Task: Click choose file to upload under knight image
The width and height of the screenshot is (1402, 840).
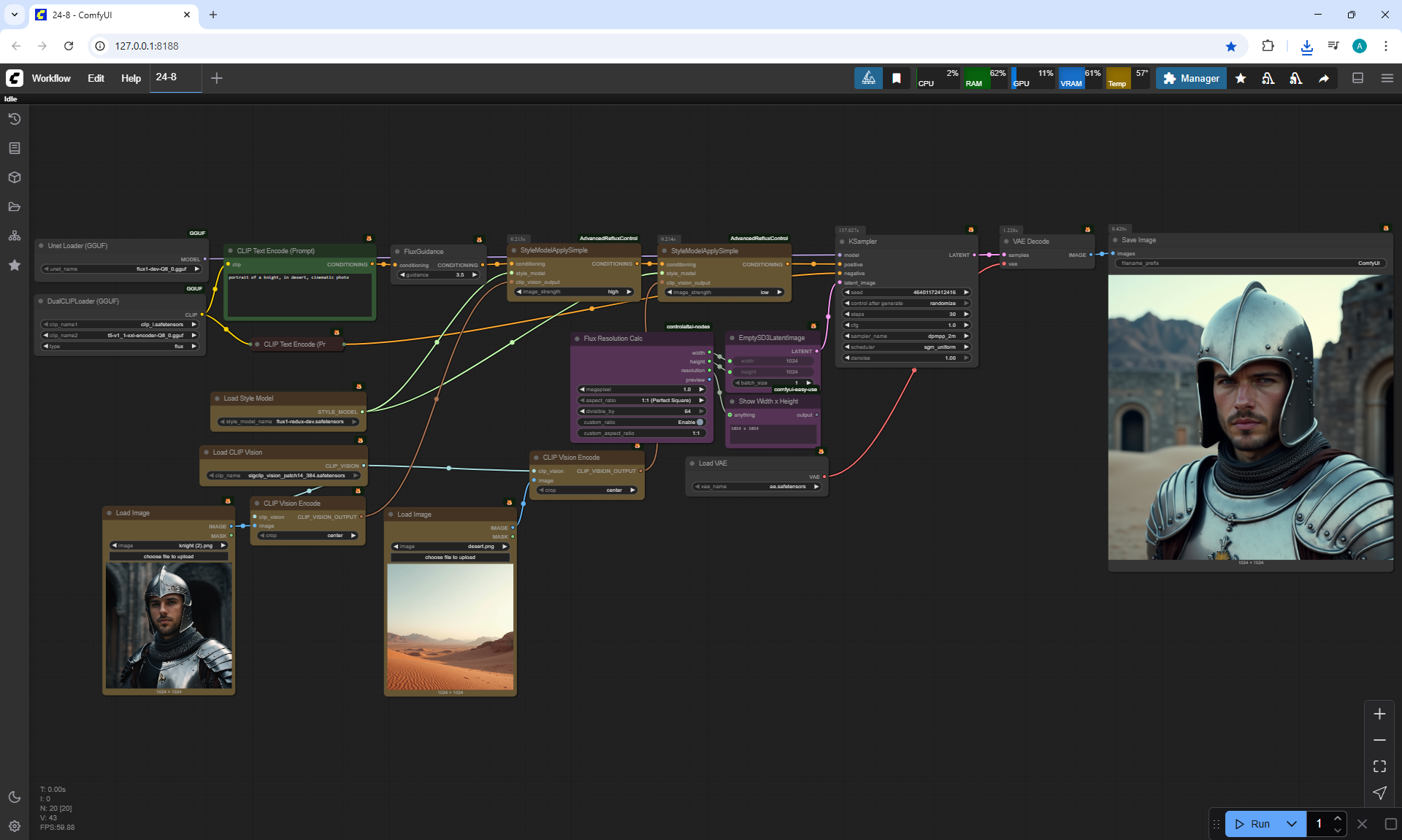Action: point(169,557)
